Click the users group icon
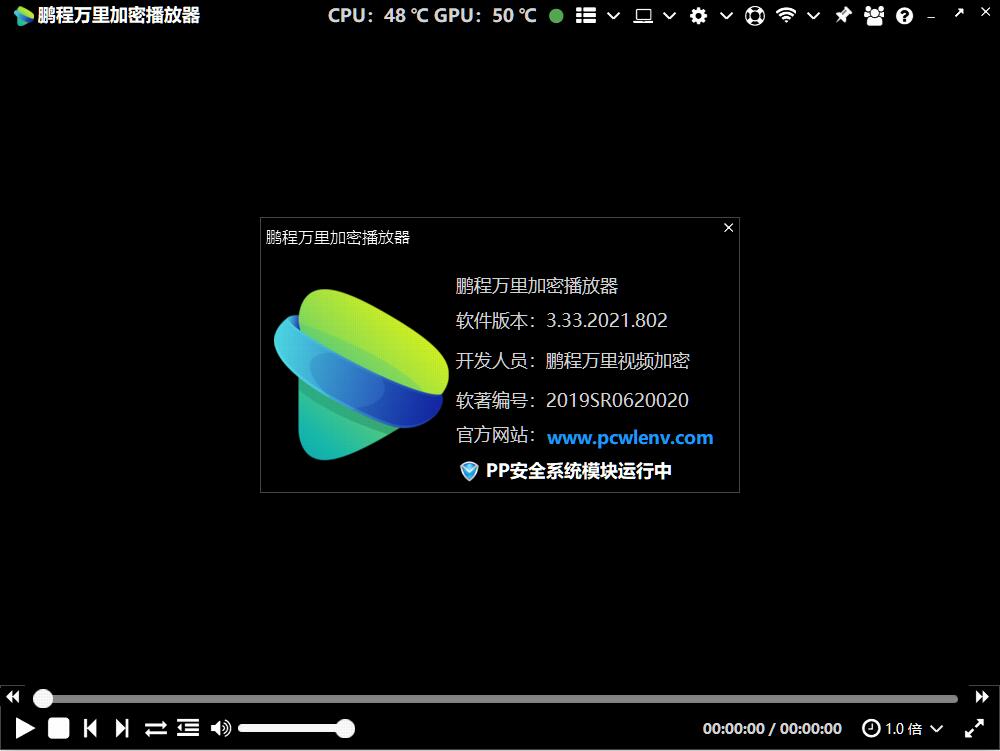Image resolution: width=1000 pixels, height=751 pixels. pos(874,15)
